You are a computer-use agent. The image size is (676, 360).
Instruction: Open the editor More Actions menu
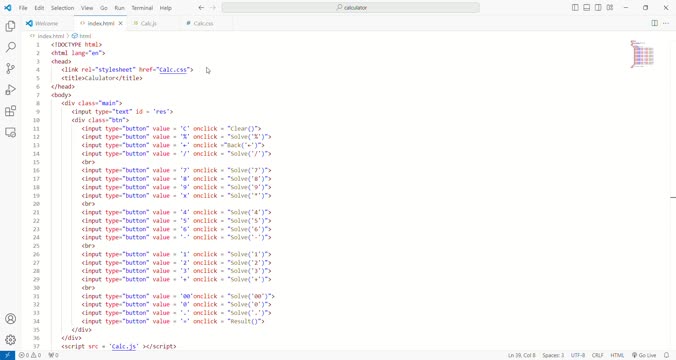(x=666, y=23)
